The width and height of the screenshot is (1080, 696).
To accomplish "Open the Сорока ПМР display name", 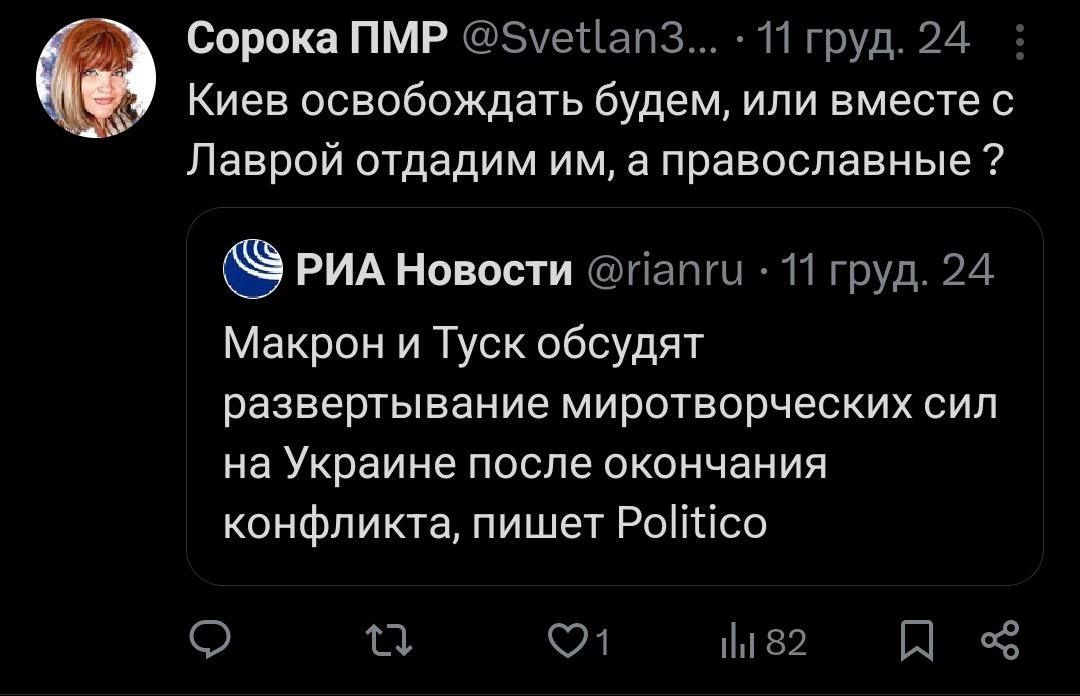I will point(316,41).
